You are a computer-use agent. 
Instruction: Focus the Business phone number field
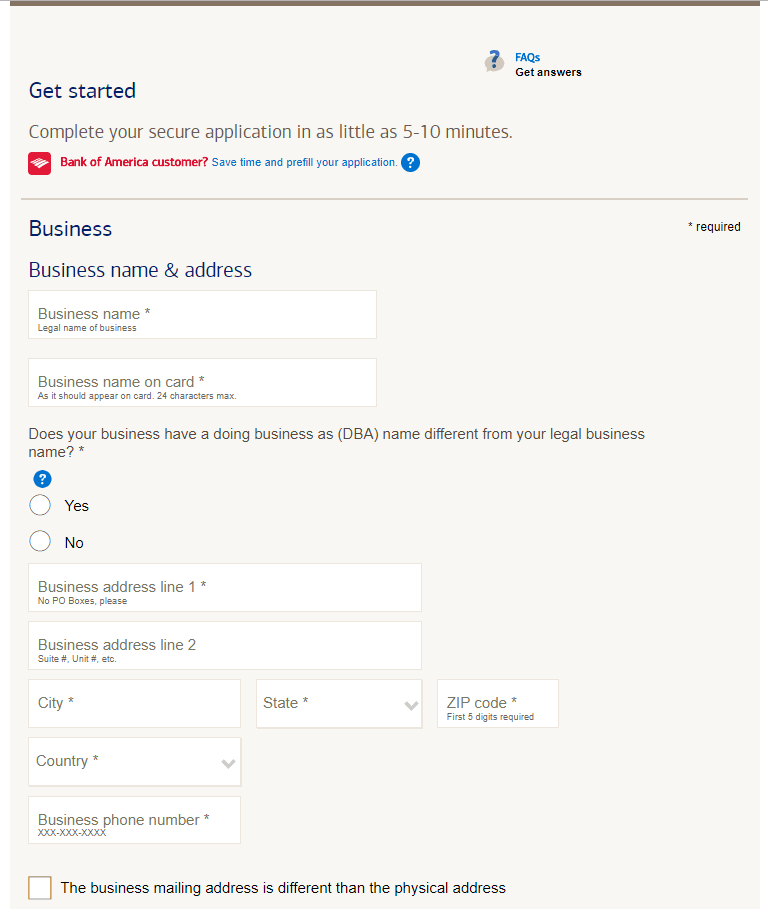pos(134,820)
